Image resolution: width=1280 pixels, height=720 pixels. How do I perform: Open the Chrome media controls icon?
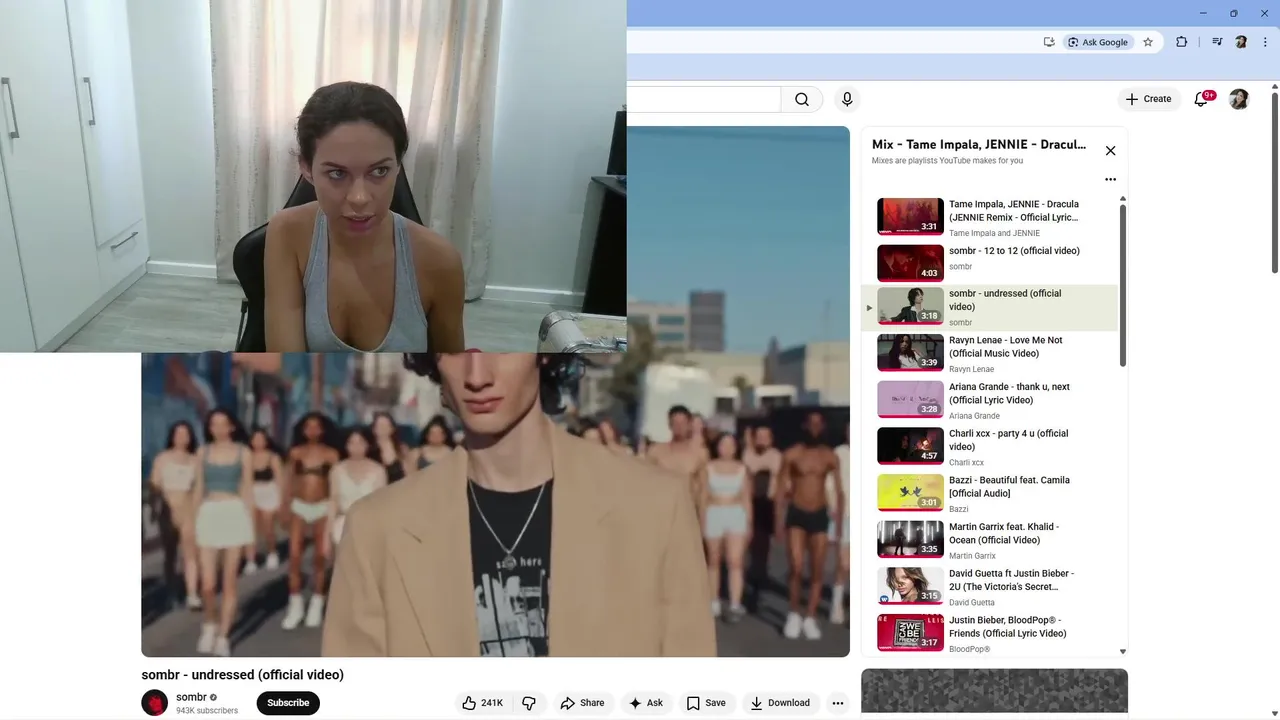(1217, 42)
